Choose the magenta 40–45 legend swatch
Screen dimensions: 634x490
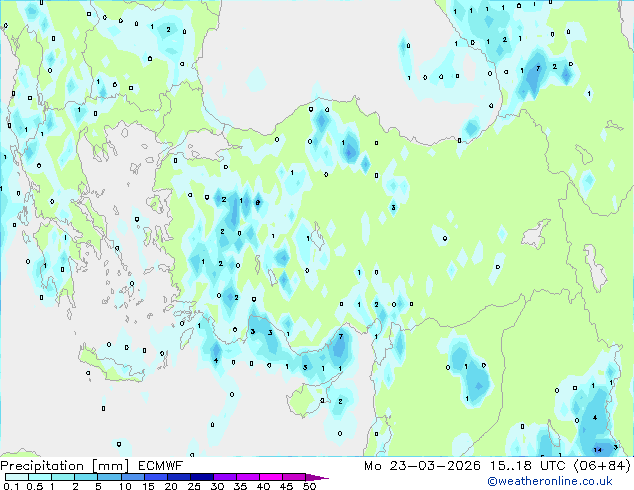pos(271,477)
